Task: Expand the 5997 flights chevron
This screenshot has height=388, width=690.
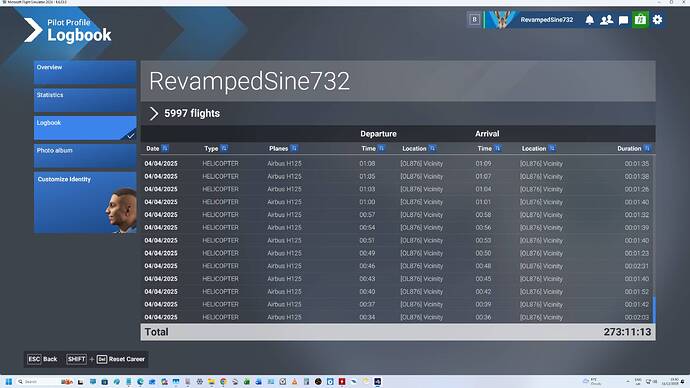Action: coord(154,113)
